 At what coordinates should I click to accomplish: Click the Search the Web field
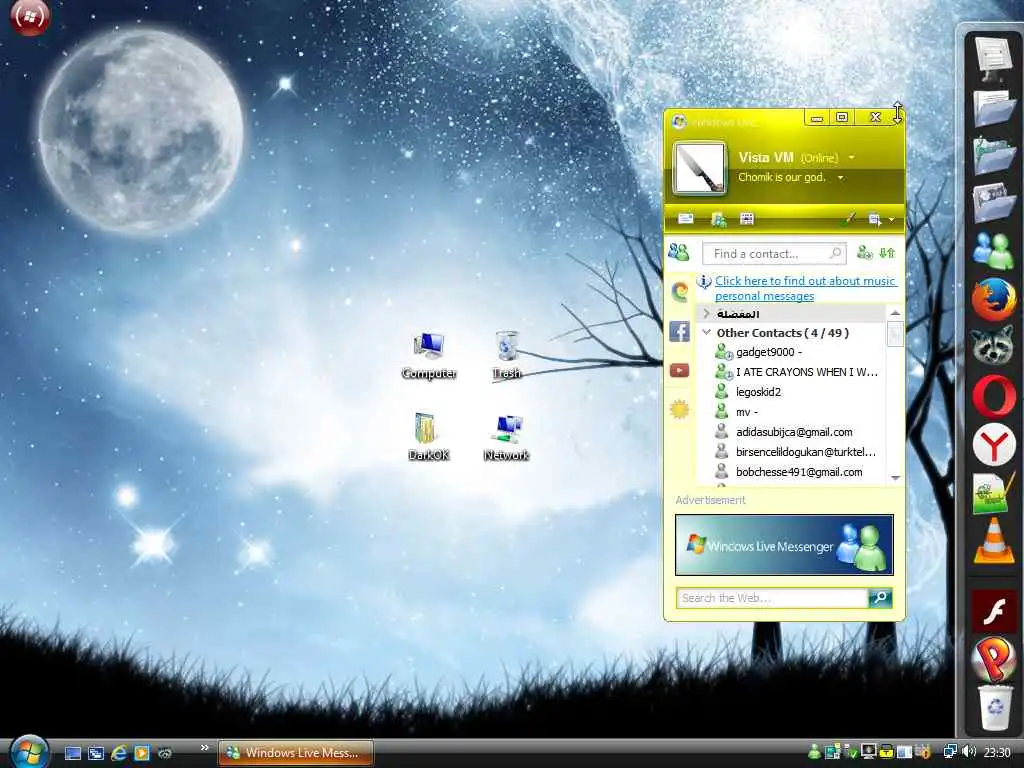pyautogui.click(x=773, y=598)
